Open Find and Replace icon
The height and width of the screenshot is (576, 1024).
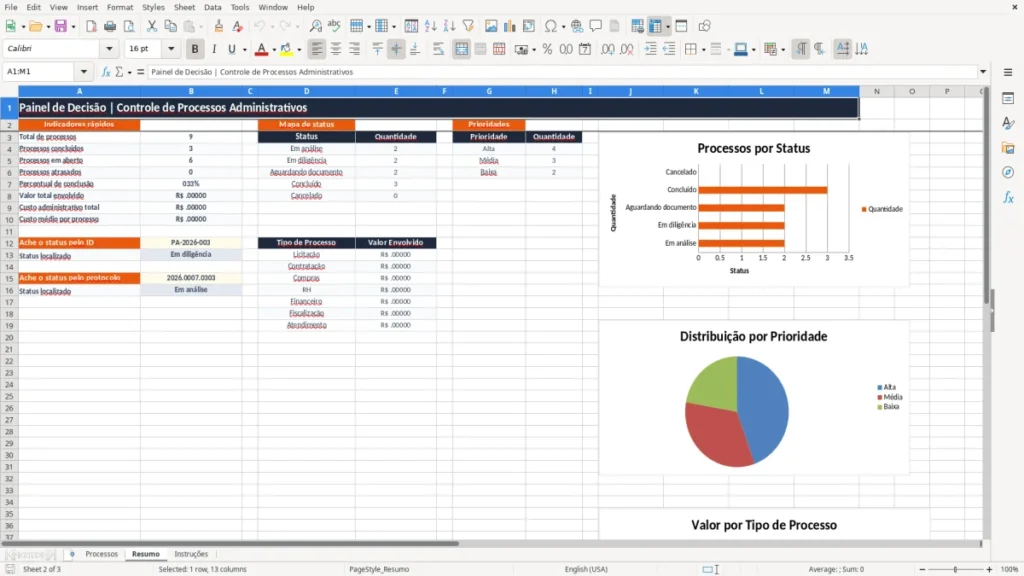click(315, 26)
